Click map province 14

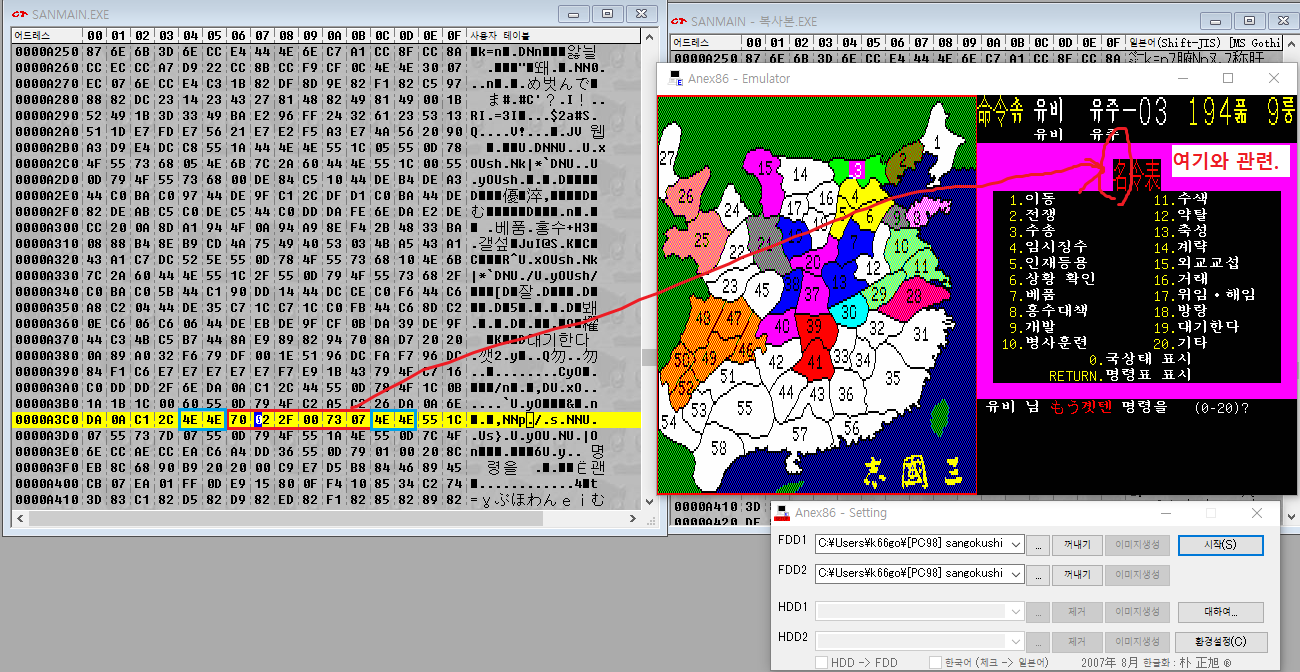tap(801, 174)
